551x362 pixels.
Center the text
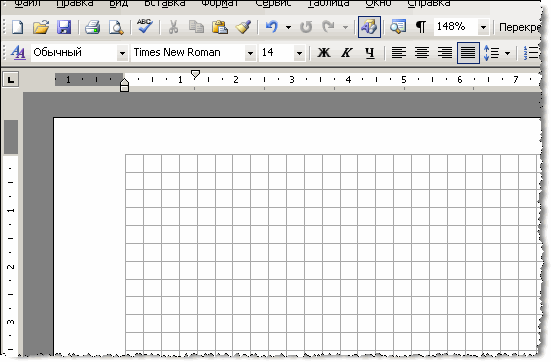point(422,53)
